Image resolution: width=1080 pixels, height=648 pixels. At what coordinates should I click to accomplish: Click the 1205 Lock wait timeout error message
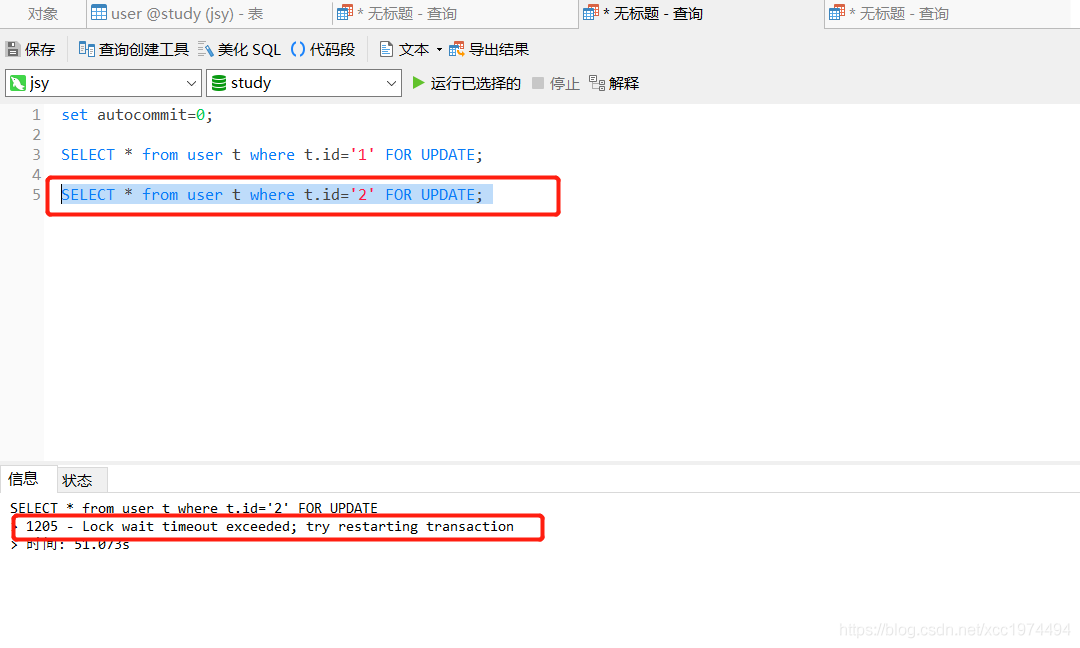point(270,527)
